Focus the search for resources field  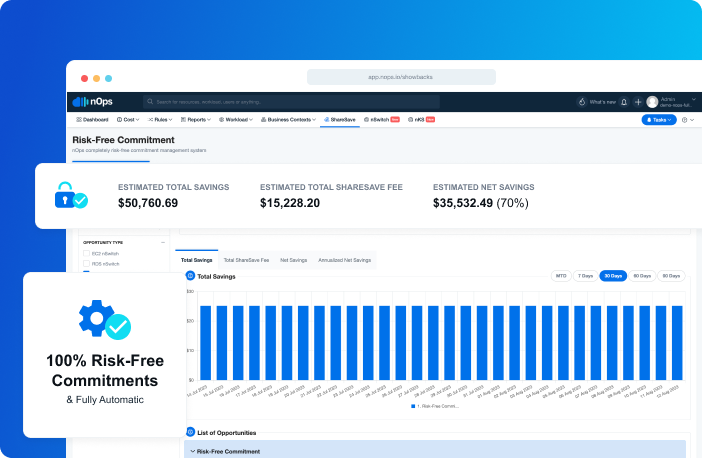(291, 102)
